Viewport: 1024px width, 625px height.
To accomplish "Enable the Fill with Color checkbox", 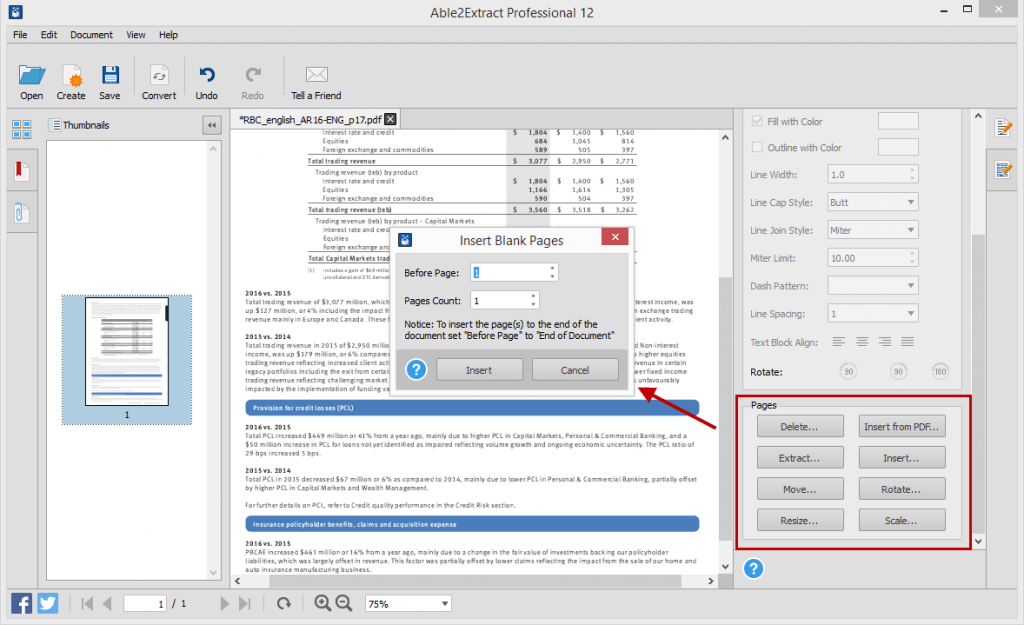I will click(x=756, y=120).
